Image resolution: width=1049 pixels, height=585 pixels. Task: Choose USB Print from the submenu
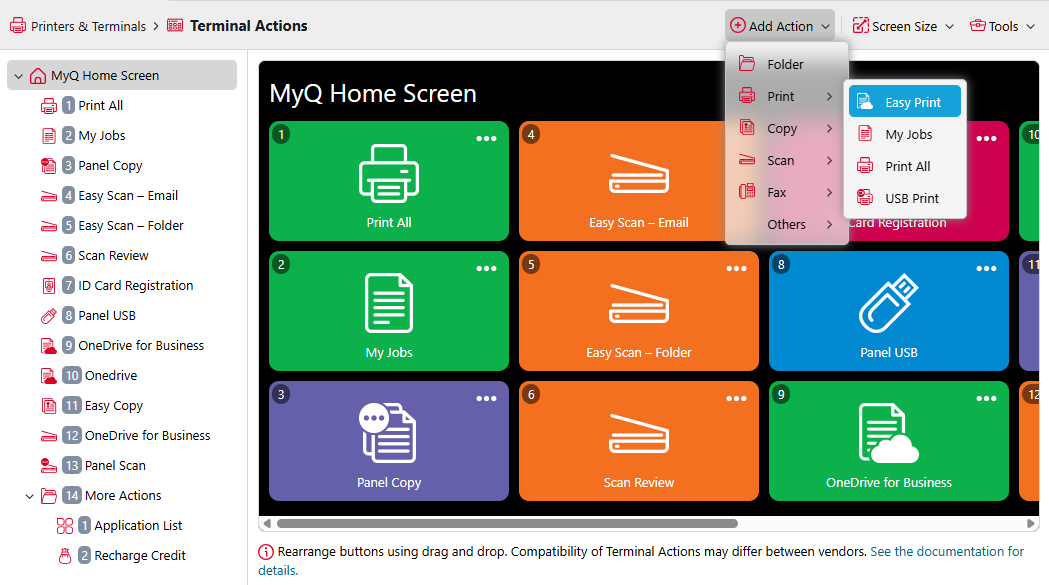pos(904,198)
